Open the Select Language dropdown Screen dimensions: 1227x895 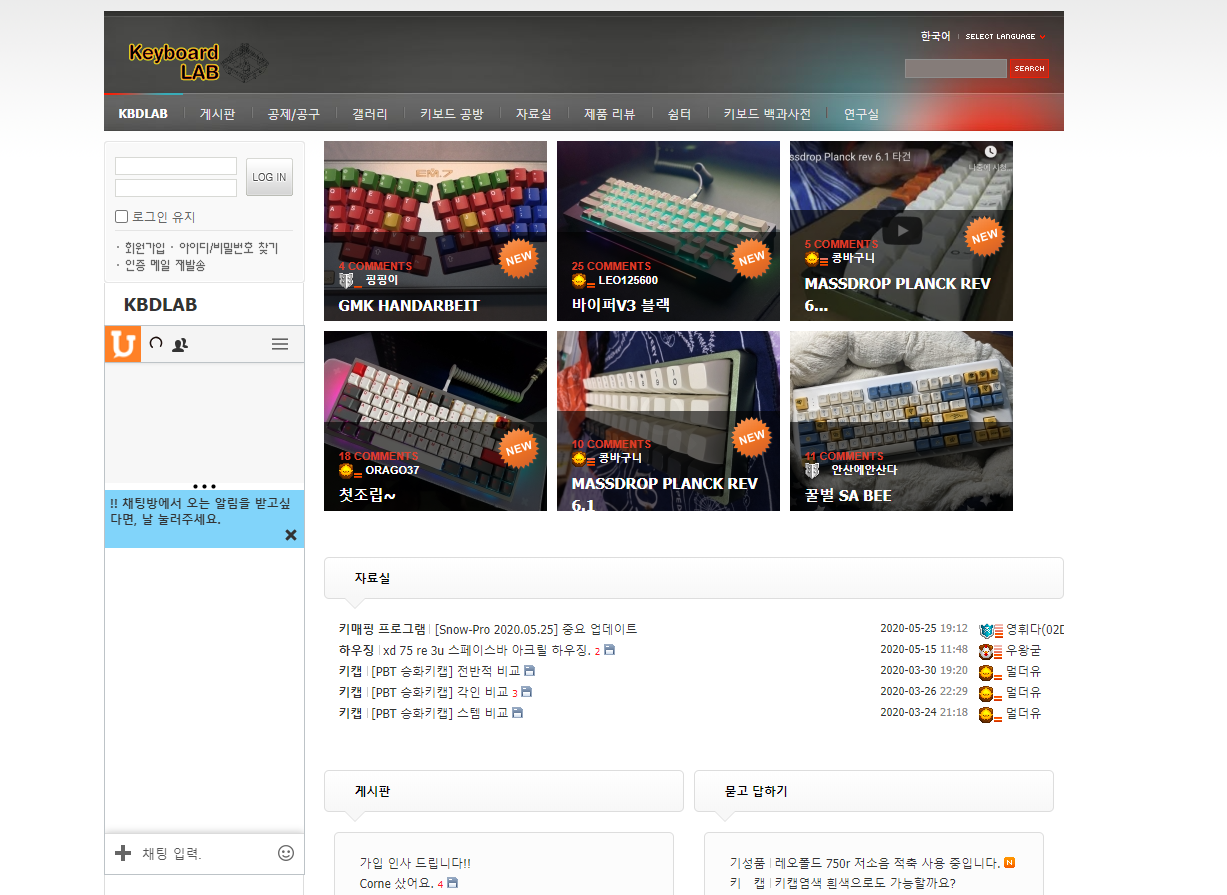tap(1005, 36)
